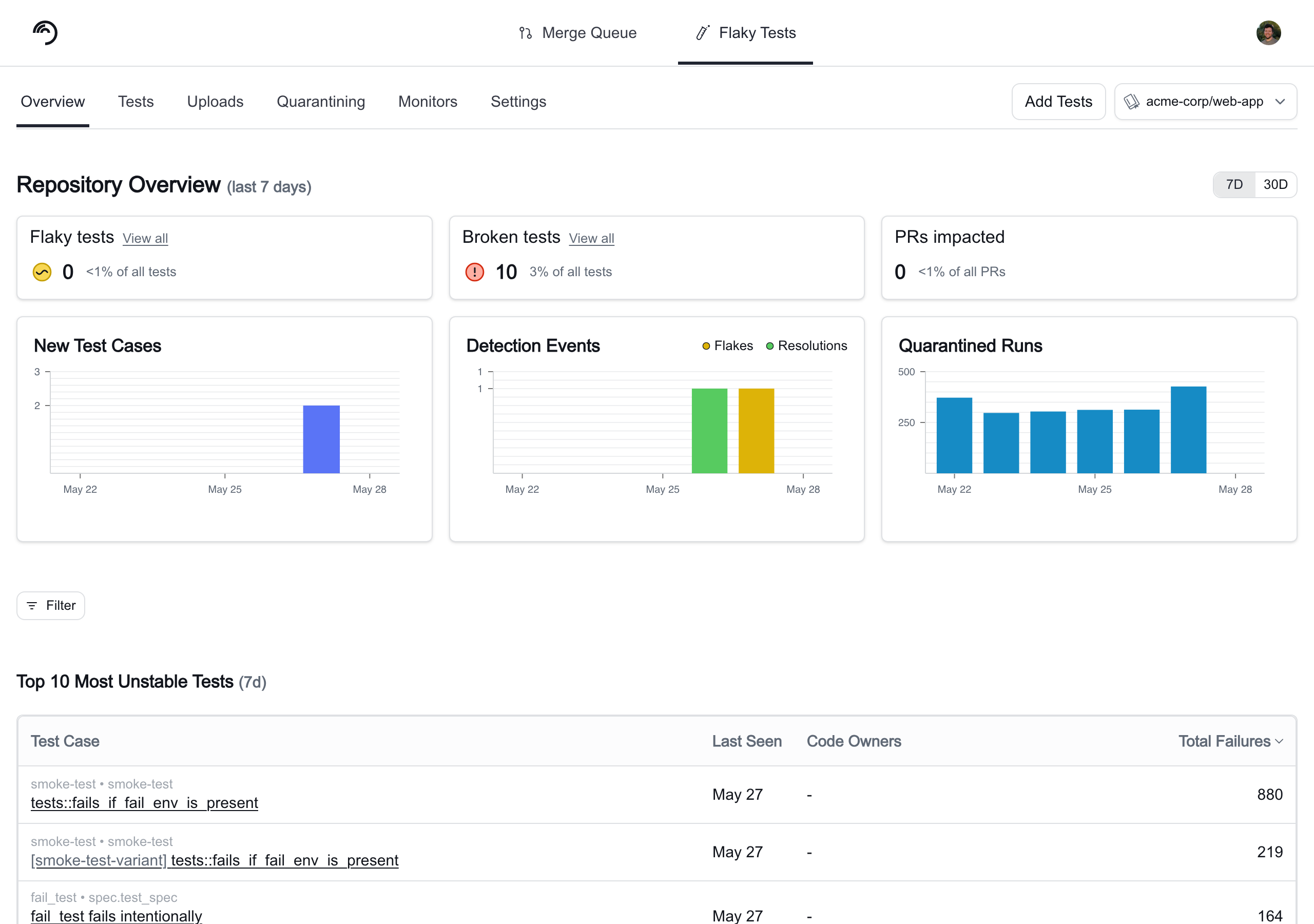
Task: Click the yellow flaky tests status icon
Action: click(x=42, y=272)
